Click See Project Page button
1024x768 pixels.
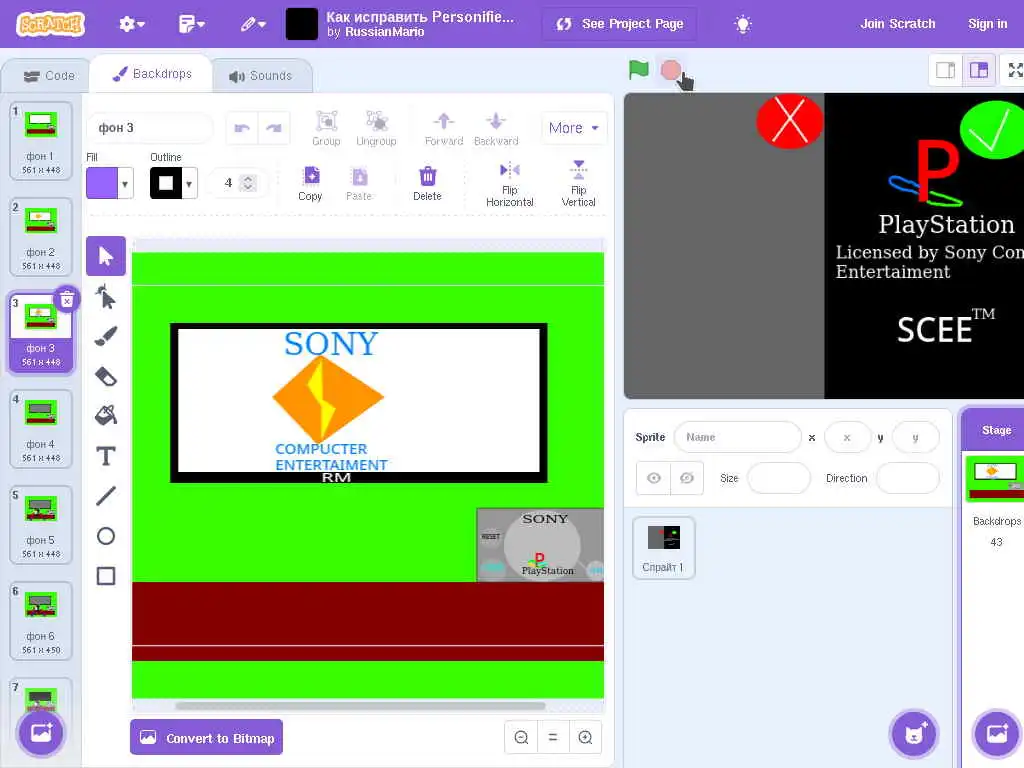pyautogui.click(x=619, y=24)
